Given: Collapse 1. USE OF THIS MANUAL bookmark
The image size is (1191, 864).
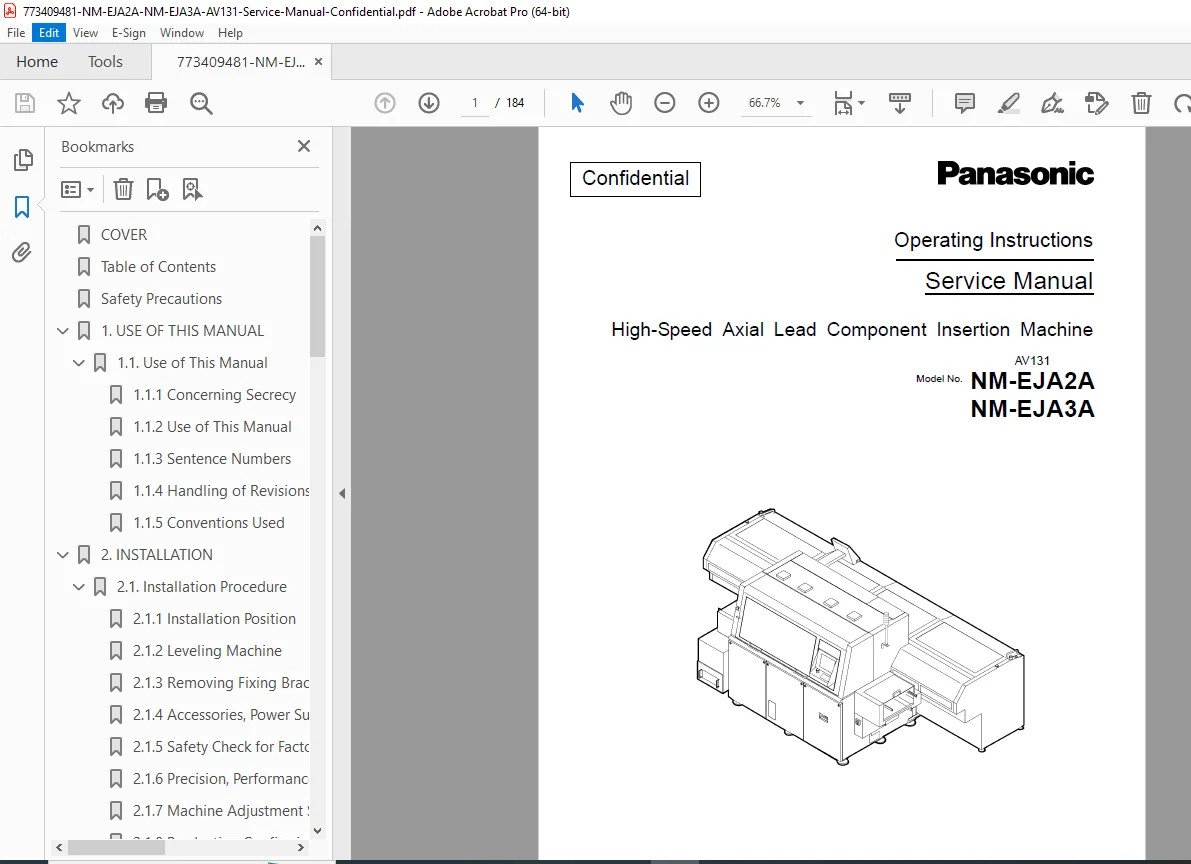Looking at the screenshot, I should [63, 331].
